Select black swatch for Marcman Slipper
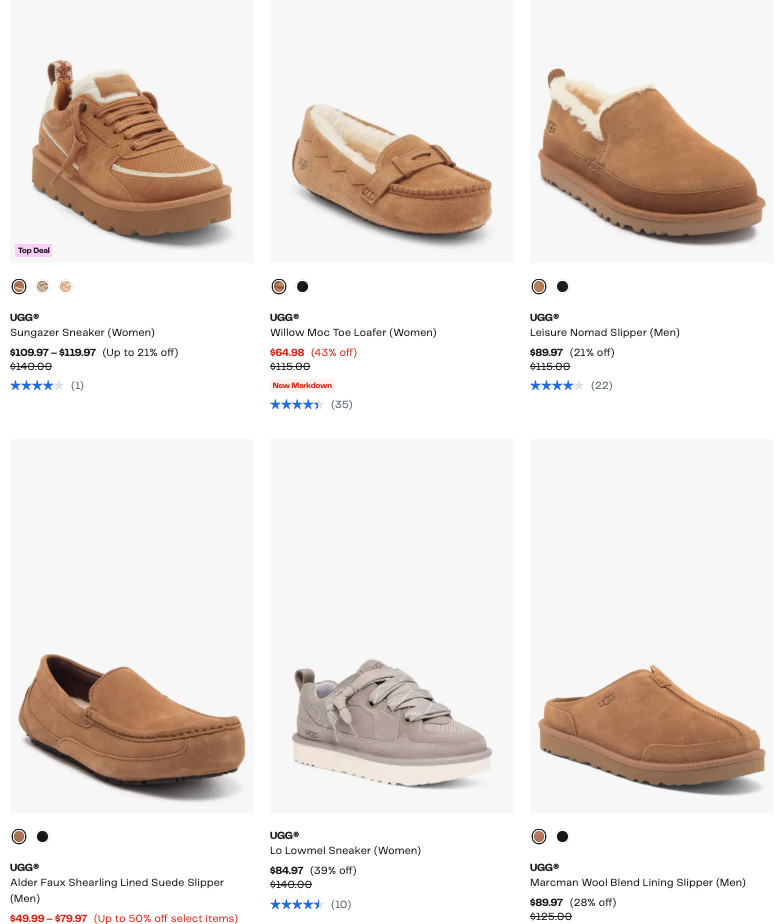 coord(563,837)
